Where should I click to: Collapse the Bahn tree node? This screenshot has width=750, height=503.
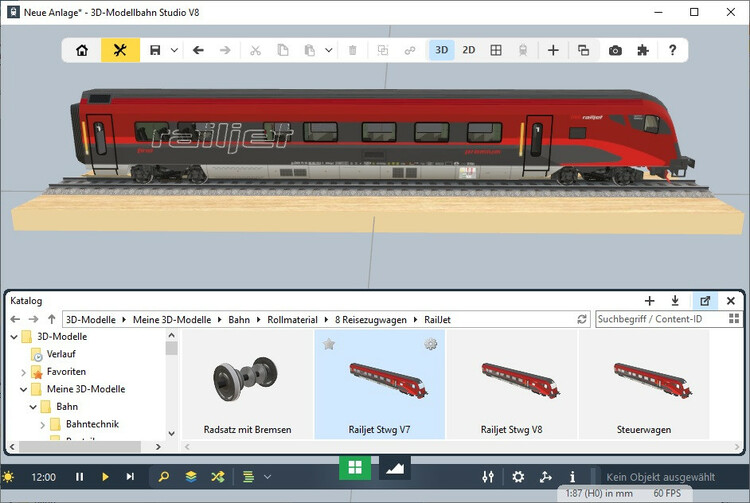pyautogui.click(x=33, y=407)
